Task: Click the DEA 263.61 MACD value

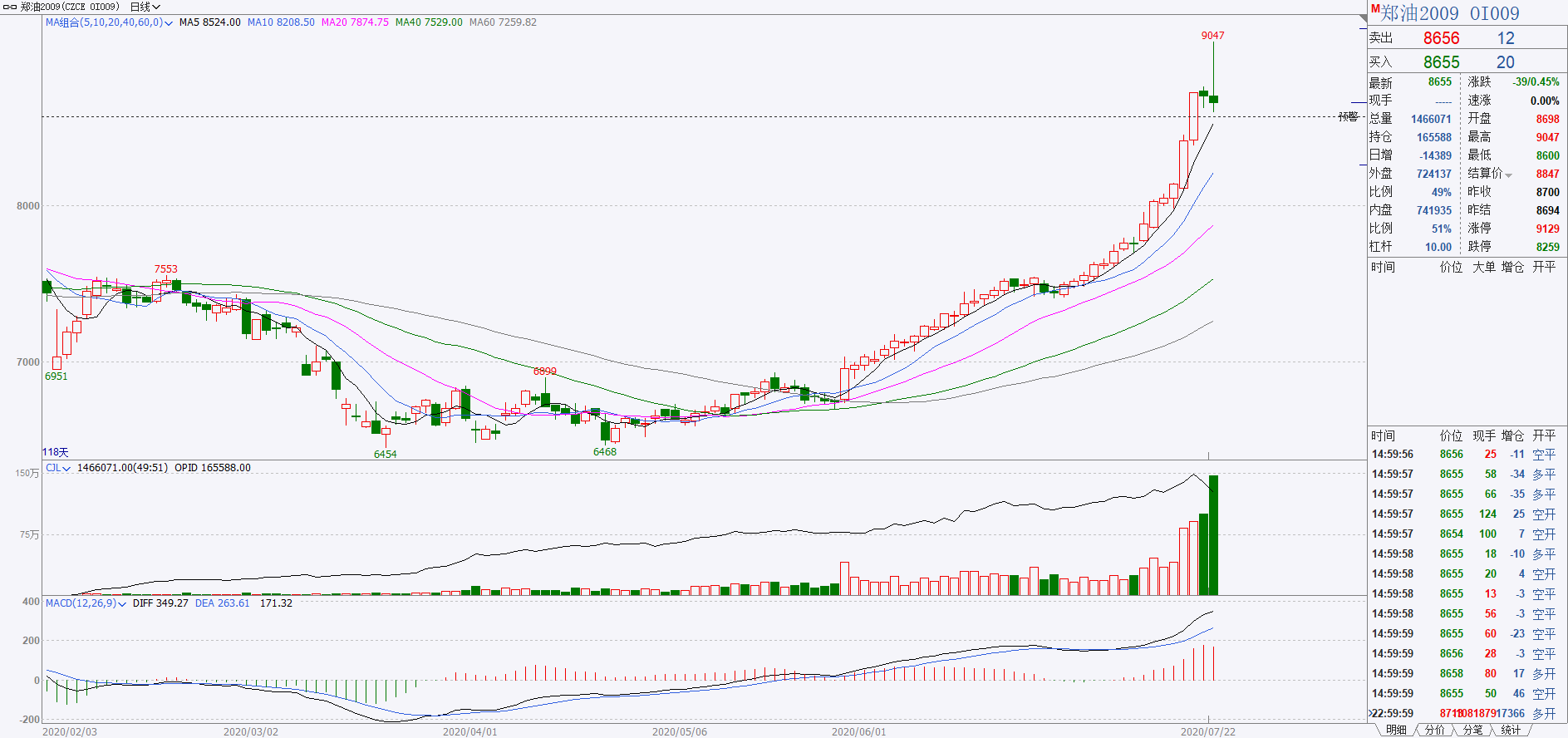Action: [222, 603]
